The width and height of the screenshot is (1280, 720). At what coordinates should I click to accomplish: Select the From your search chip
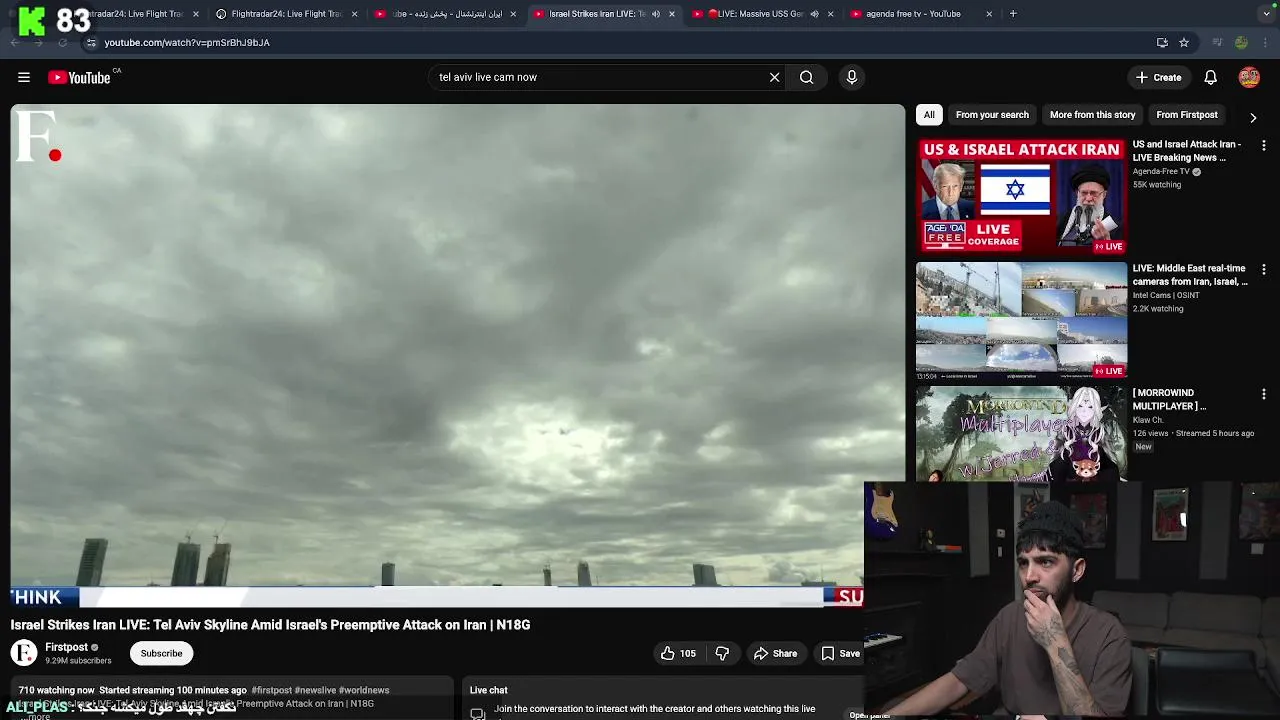coord(992,115)
